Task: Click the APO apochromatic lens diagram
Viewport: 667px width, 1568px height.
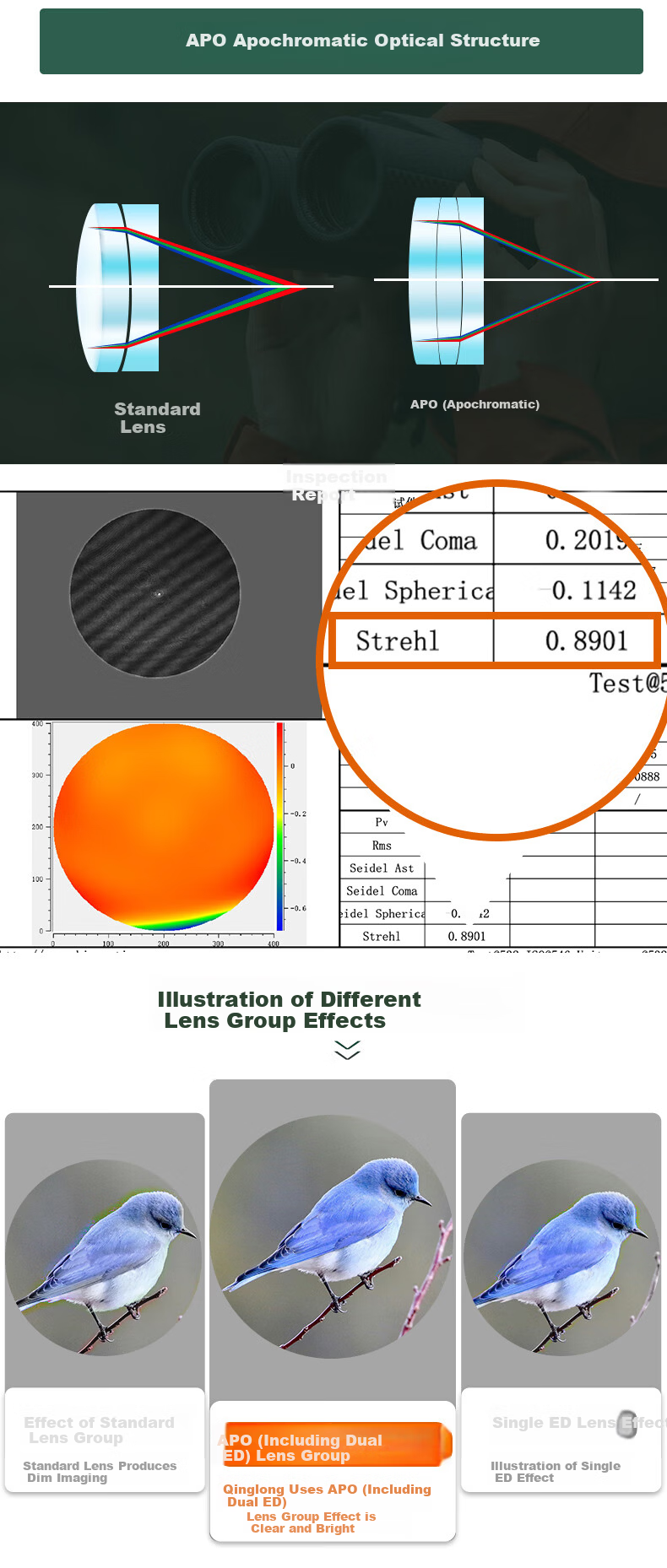Action: (516, 280)
